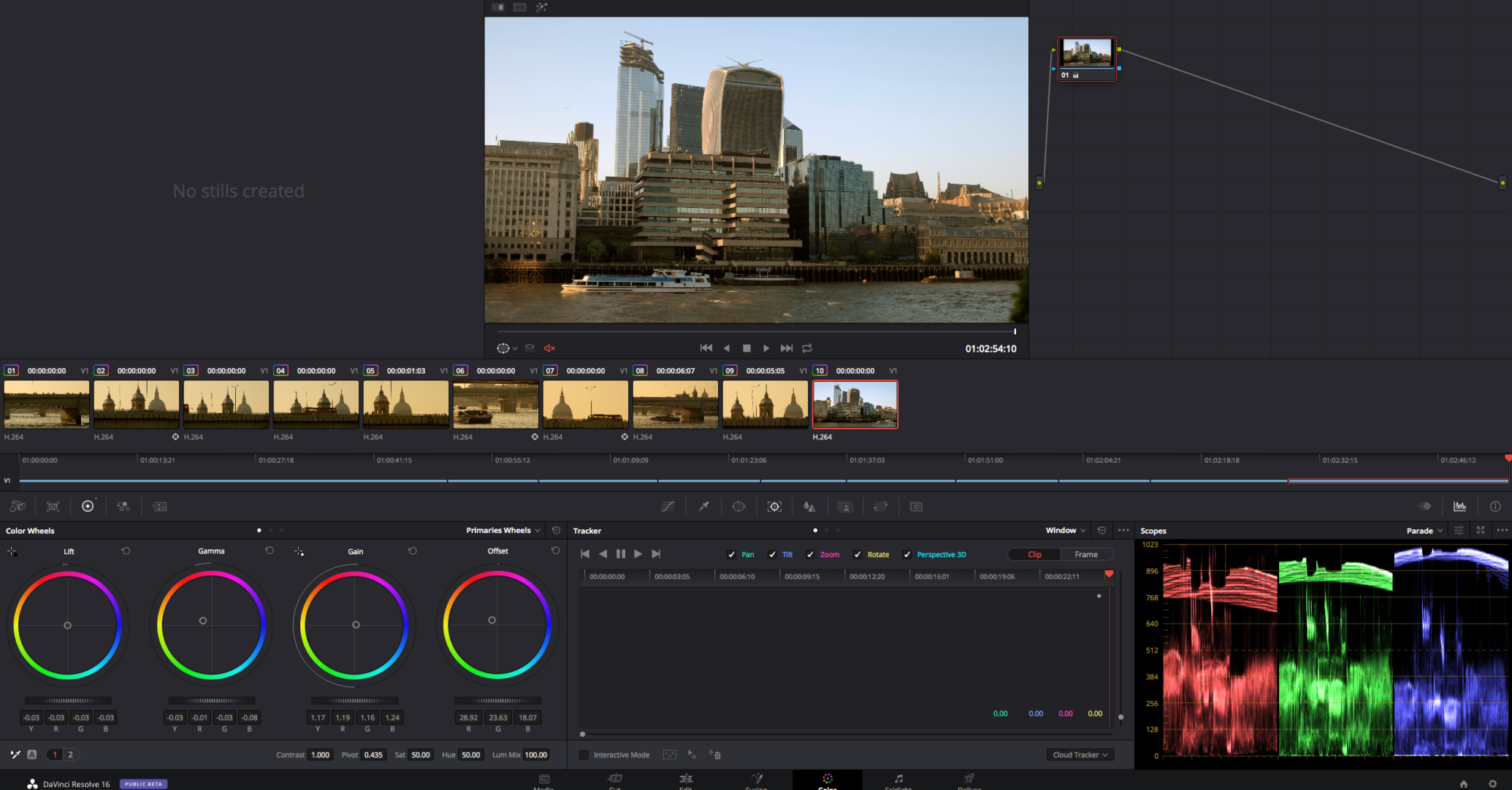
Task: Open the Qualifier eyedropper palette
Action: pyautogui.click(x=704, y=507)
